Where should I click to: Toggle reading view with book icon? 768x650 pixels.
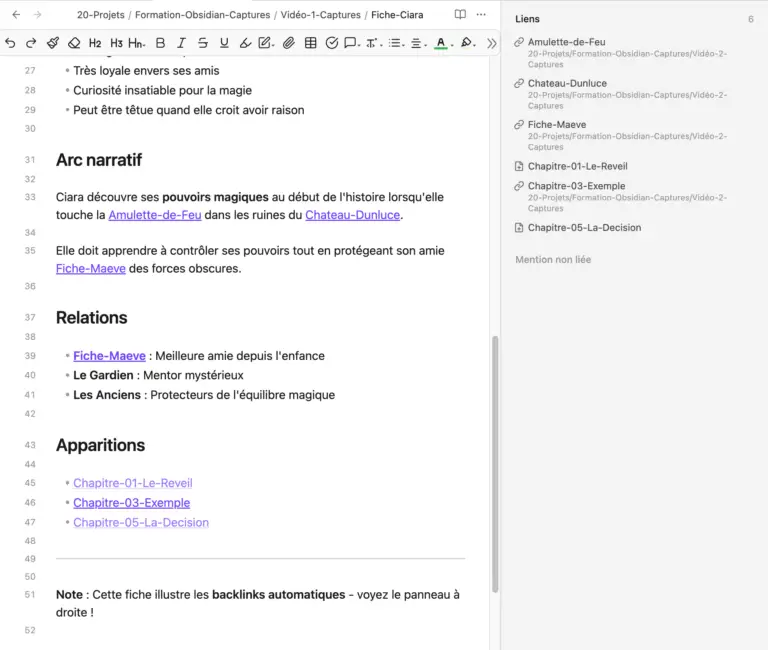[460, 15]
